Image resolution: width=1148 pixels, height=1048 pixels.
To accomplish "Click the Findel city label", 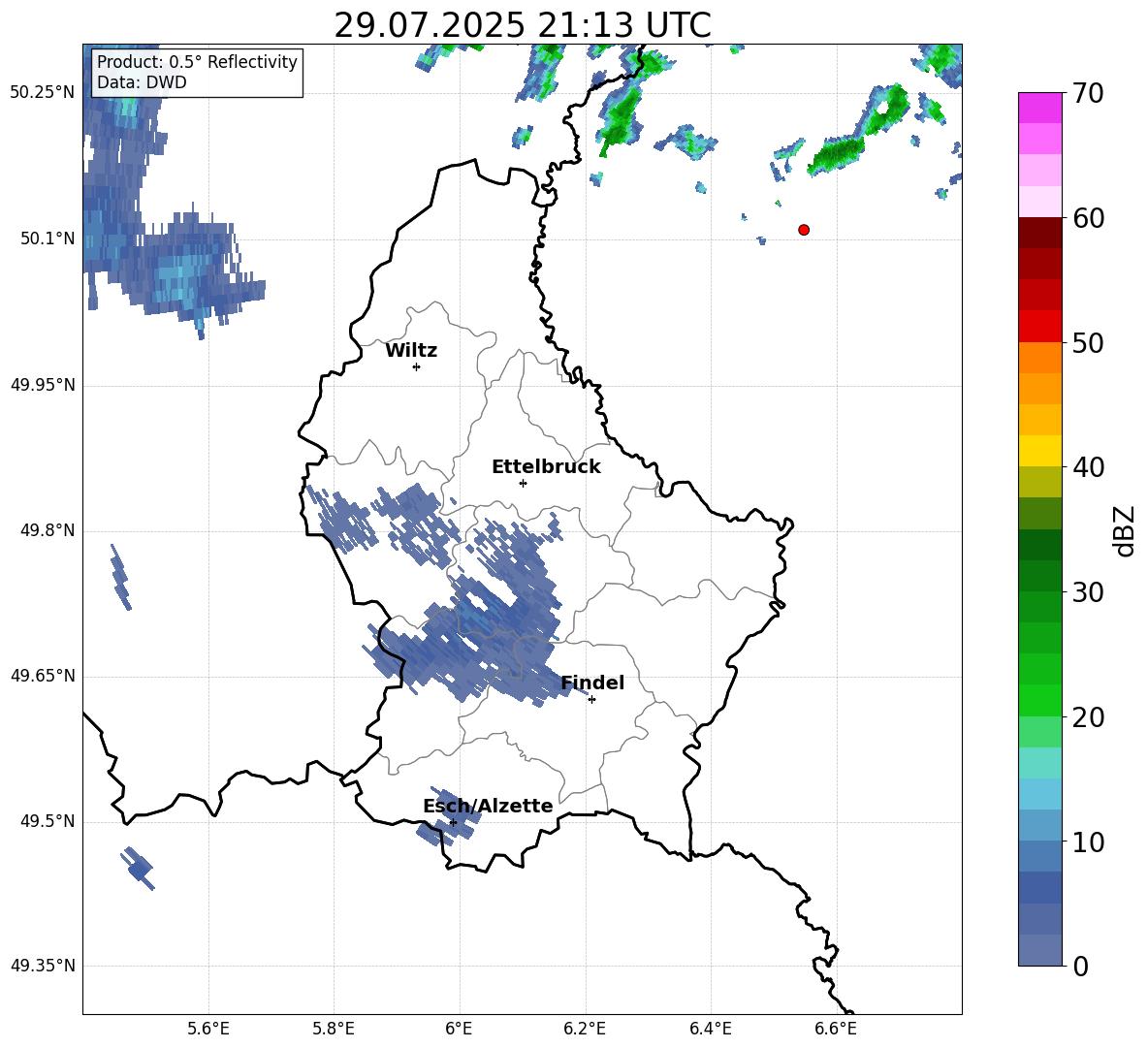I will pyautogui.click(x=592, y=683).
